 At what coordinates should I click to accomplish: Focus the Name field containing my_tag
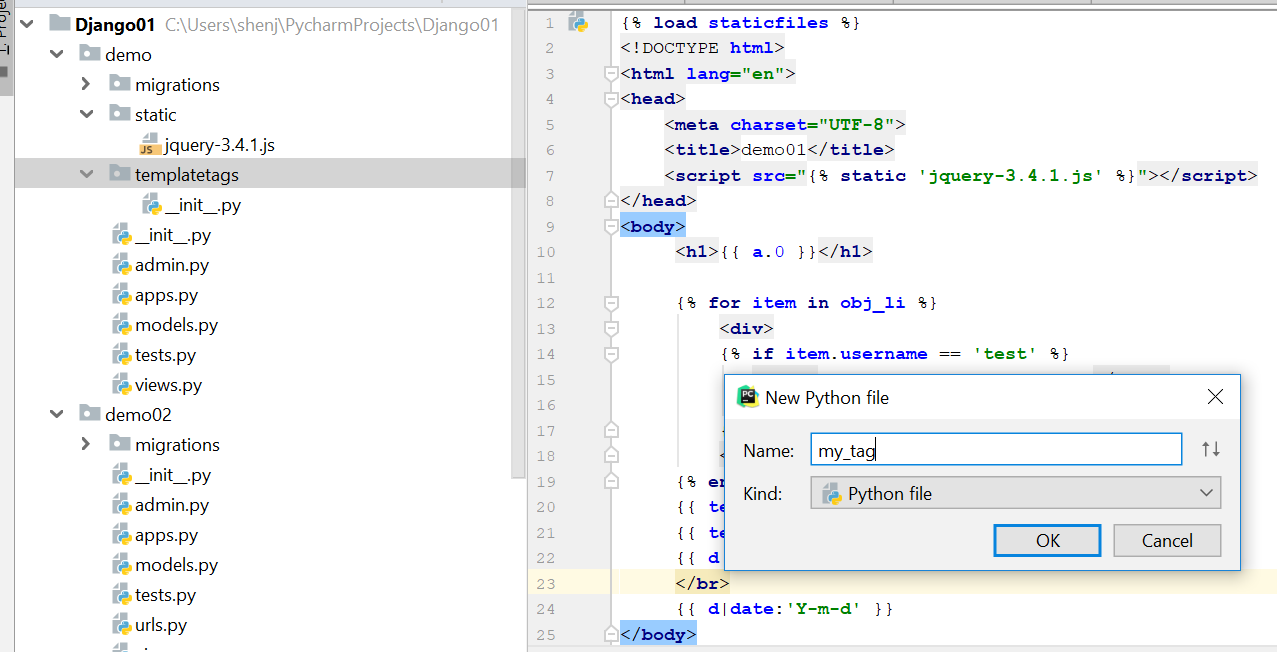[996, 449]
